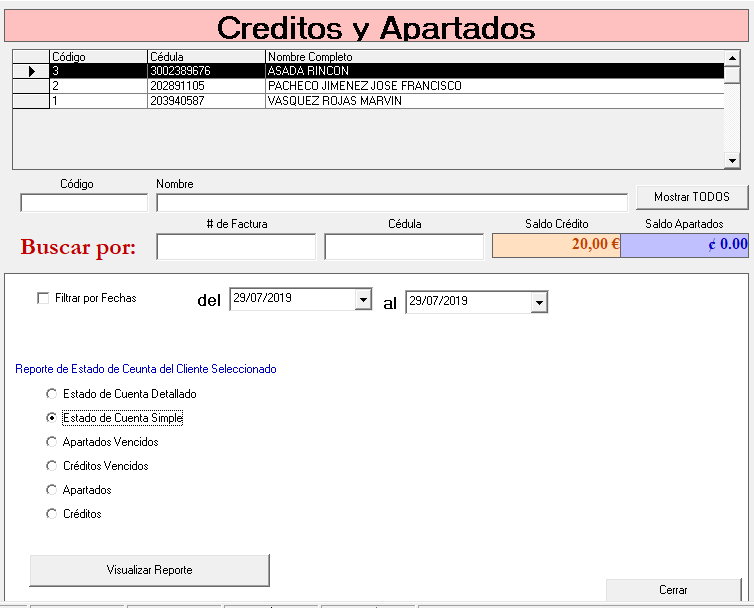The height and width of the screenshot is (608, 754).
Task: Select the Apartados report option
Action: pos(52,490)
